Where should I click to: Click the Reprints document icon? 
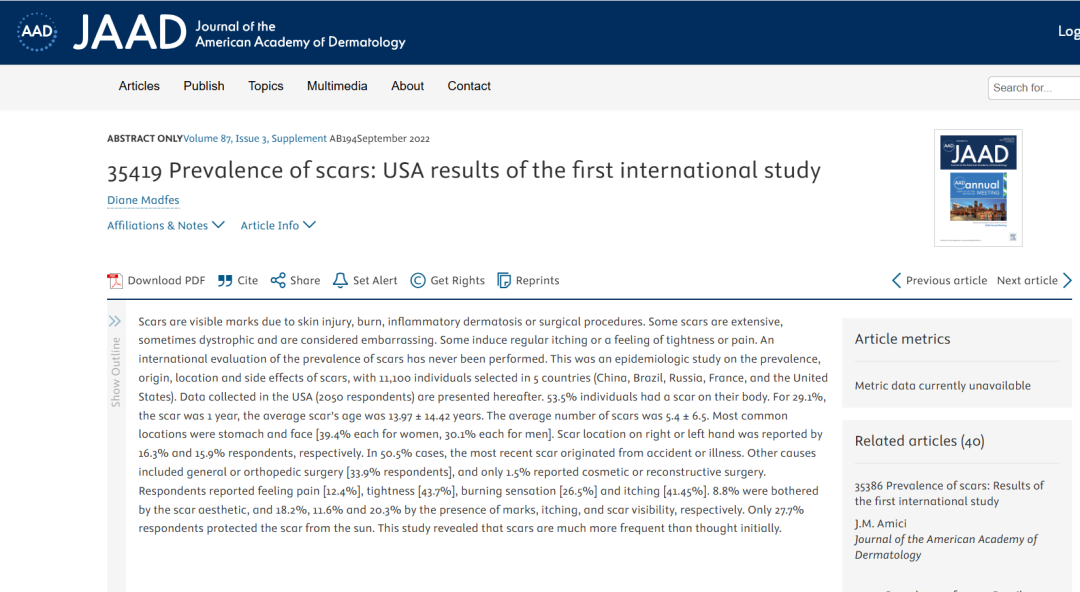504,280
